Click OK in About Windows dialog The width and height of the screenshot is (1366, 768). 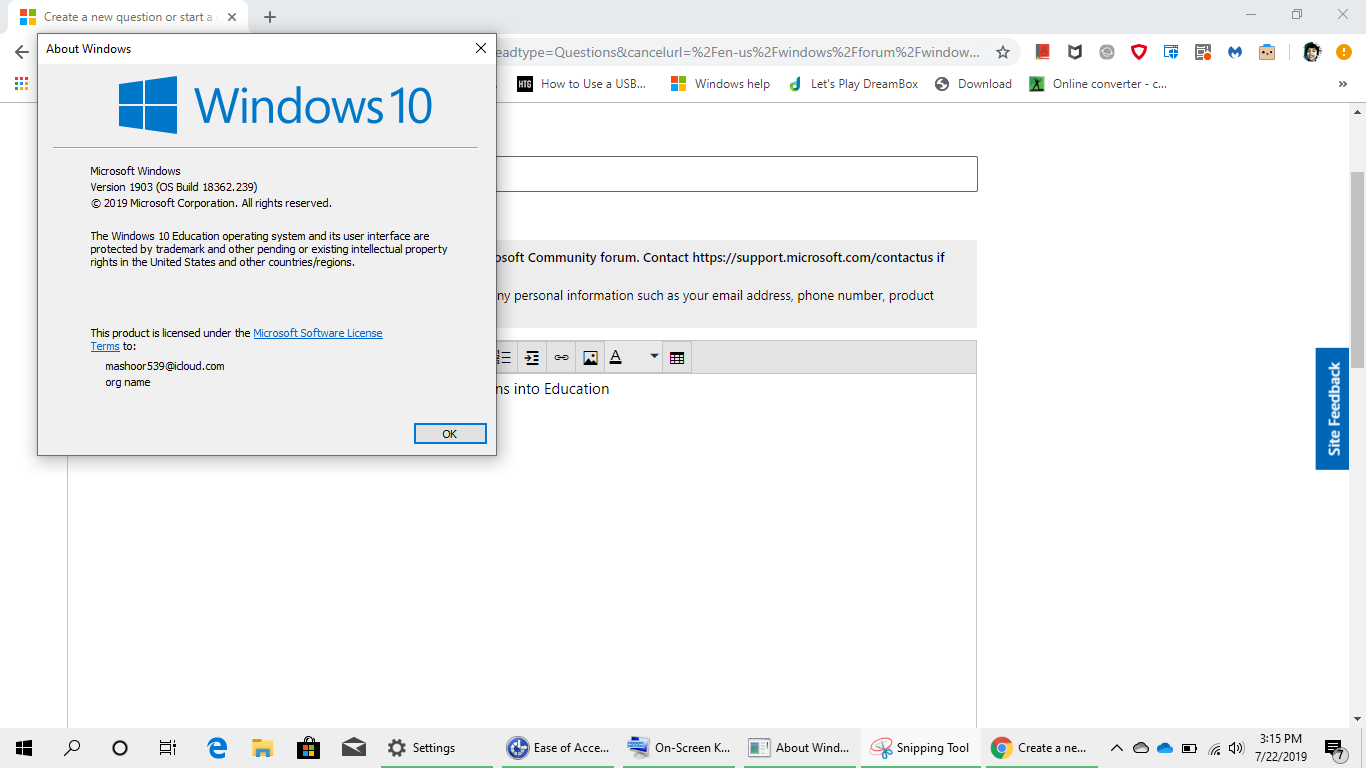pyautogui.click(x=450, y=433)
